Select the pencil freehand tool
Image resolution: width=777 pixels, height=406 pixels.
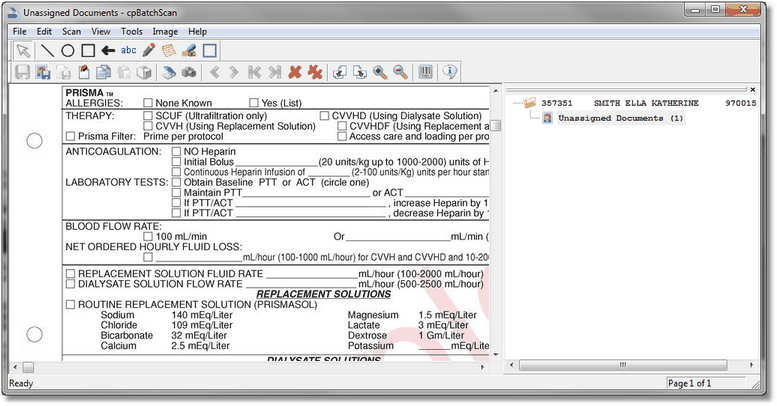(149, 50)
